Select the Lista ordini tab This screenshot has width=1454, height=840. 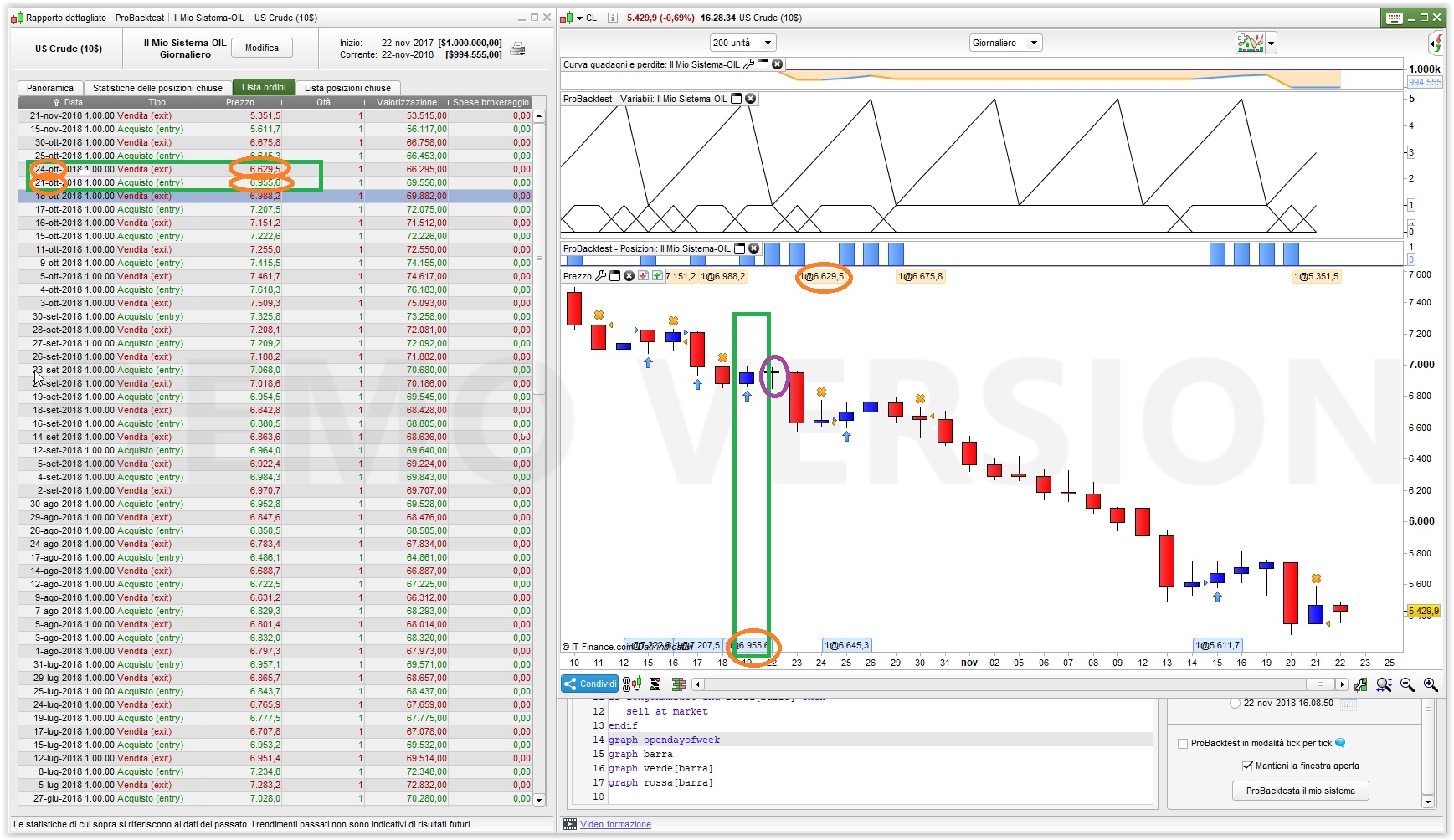[264, 87]
